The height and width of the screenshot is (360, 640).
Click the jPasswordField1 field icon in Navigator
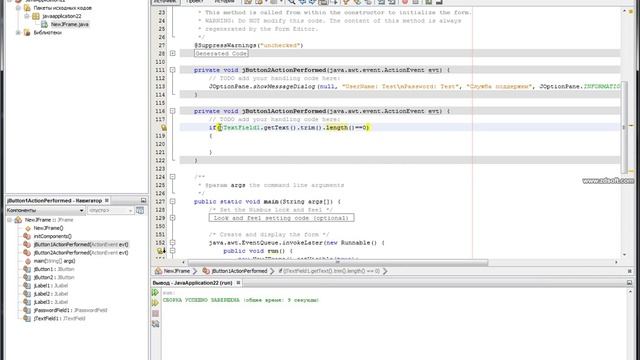(27, 310)
